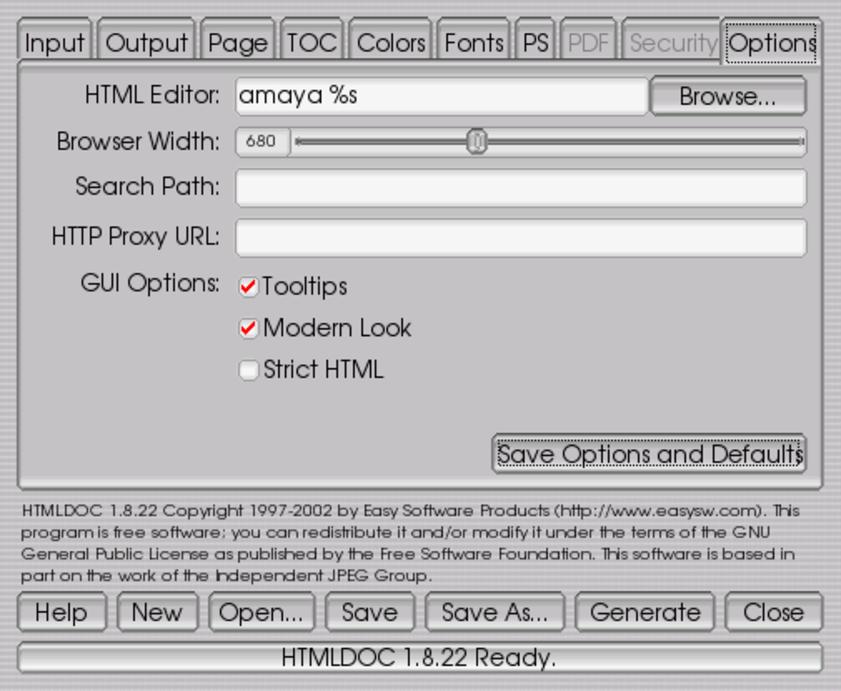Switch to the Fonts tab

[x=474, y=43]
